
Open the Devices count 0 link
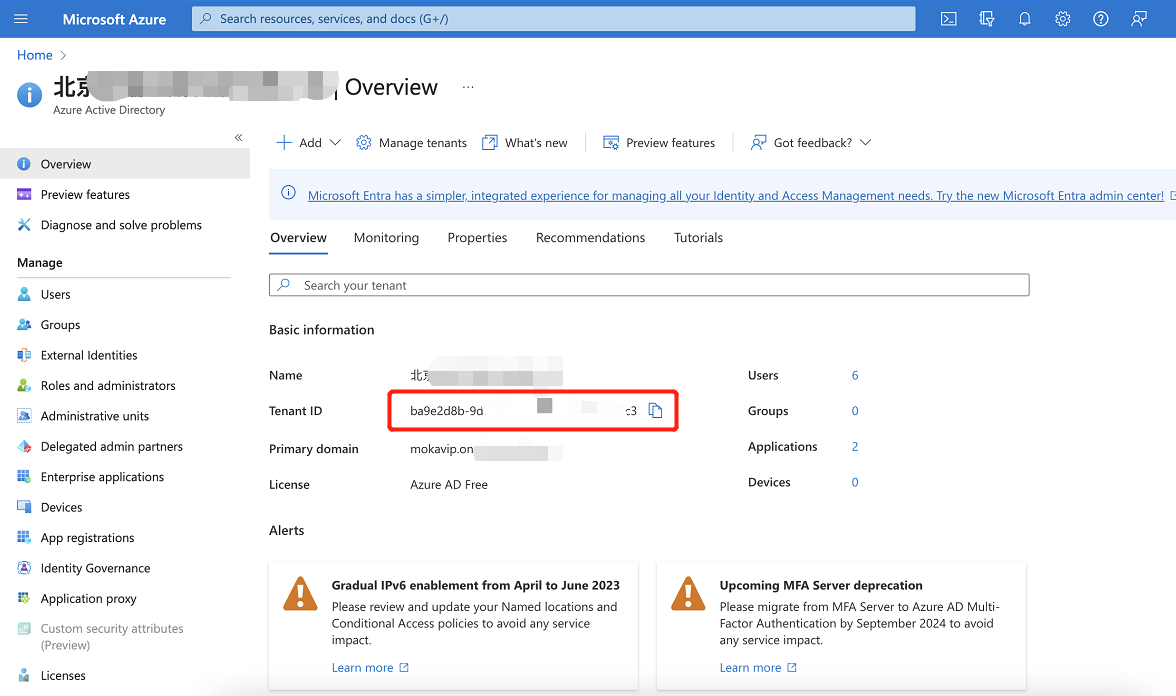click(x=855, y=482)
